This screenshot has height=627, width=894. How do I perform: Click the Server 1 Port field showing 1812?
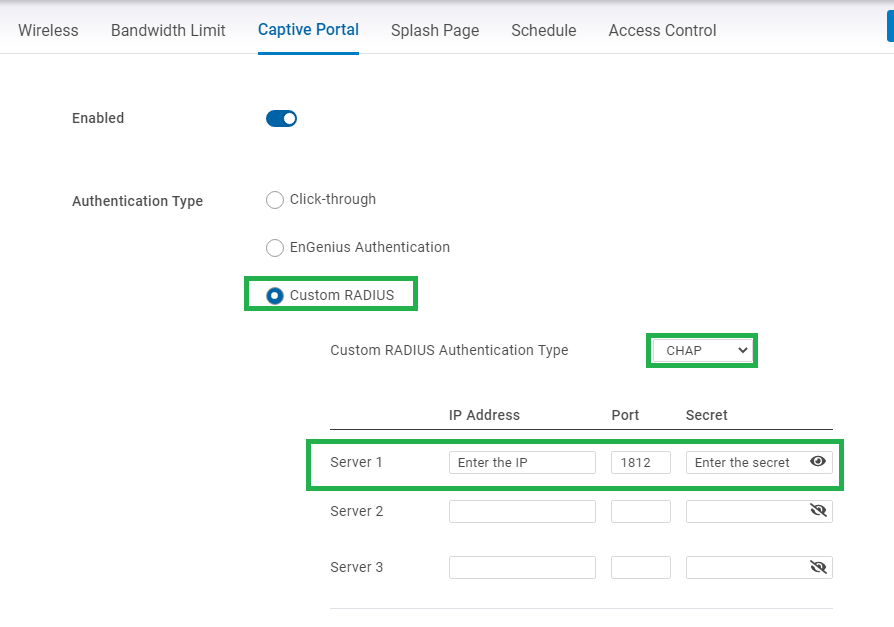click(640, 462)
